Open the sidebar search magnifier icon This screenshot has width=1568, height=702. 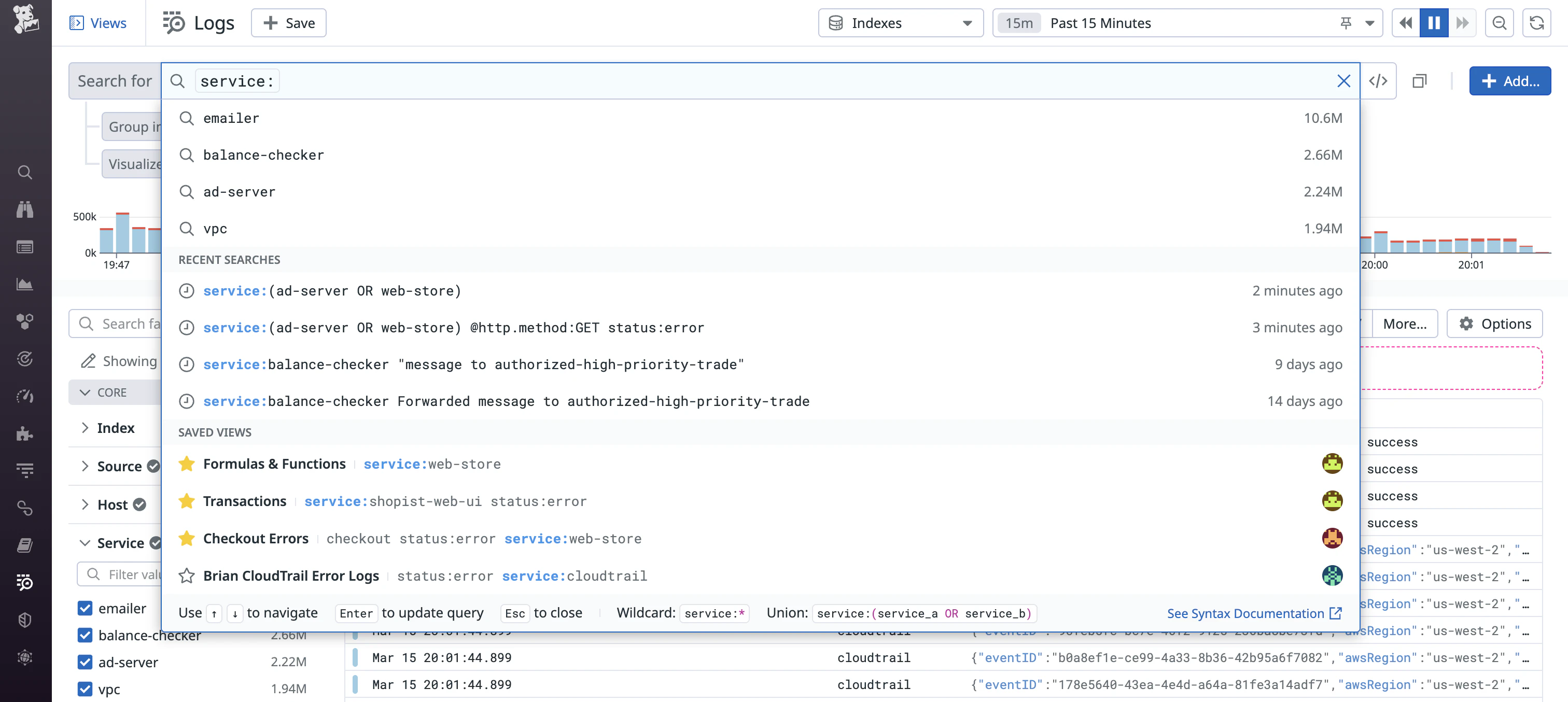point(25,172)
